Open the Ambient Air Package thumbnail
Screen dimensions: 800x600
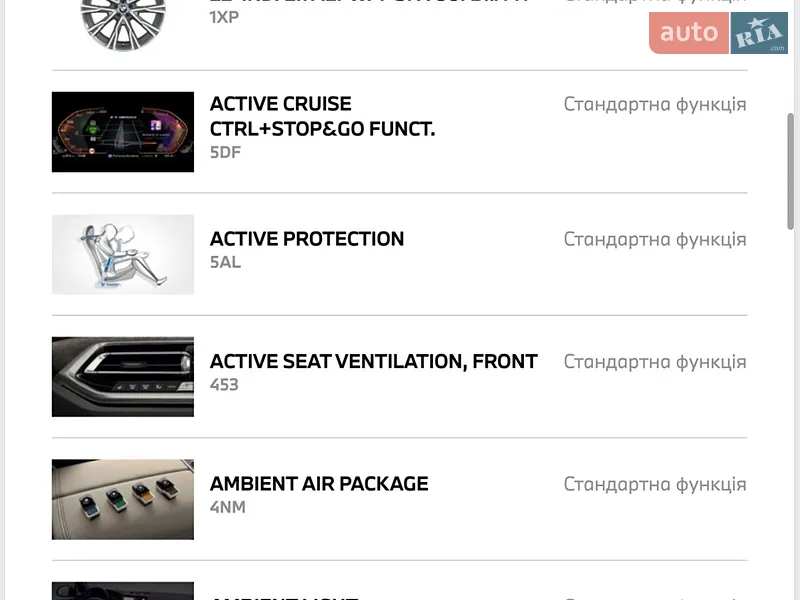[123, 499]
